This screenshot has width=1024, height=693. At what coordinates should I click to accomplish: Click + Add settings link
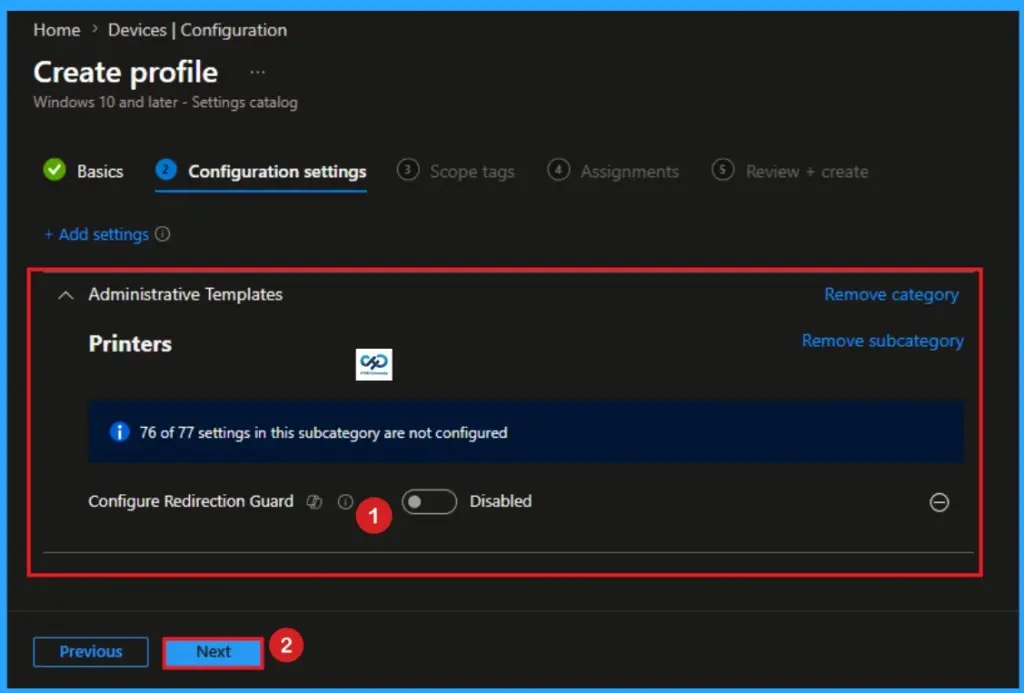[97, 234]
